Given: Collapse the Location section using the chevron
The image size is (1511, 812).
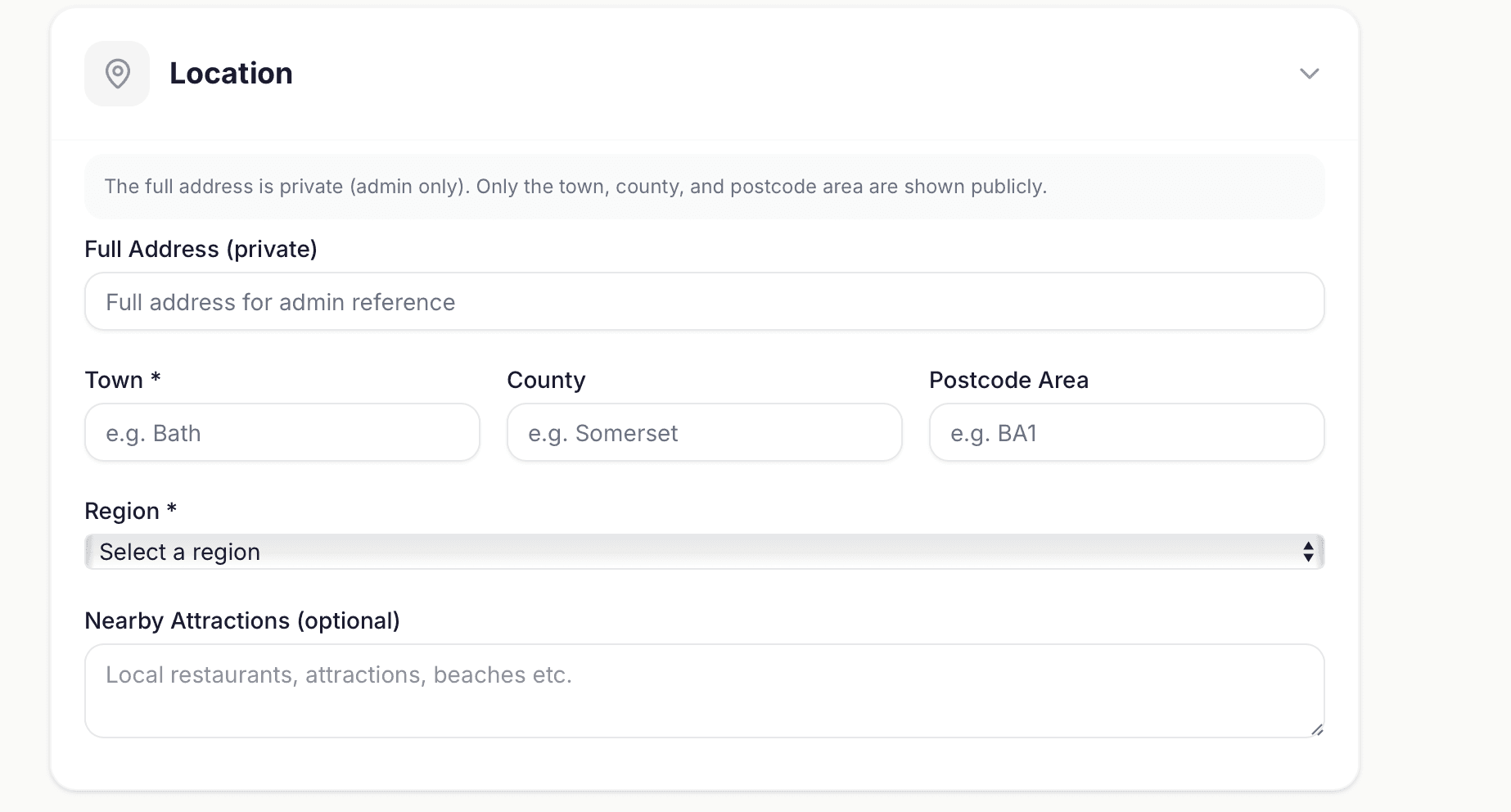Looking at the screenshot, I should click(x=1309, y=74).
